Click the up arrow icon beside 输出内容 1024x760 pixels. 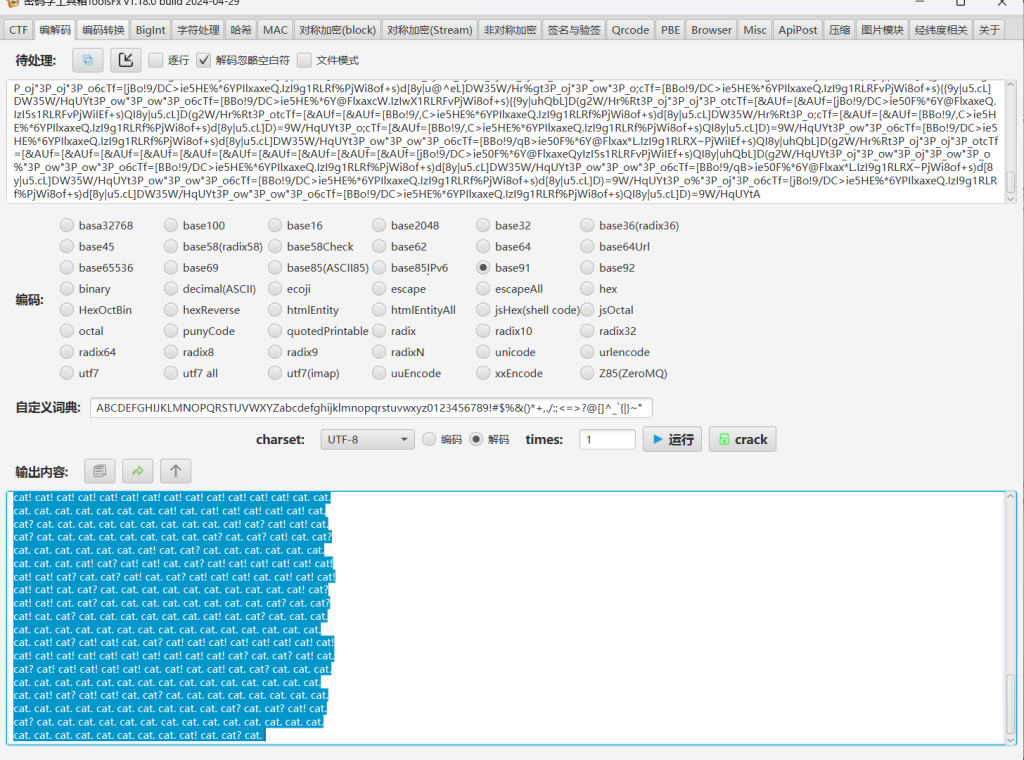(x=176, y=471)
